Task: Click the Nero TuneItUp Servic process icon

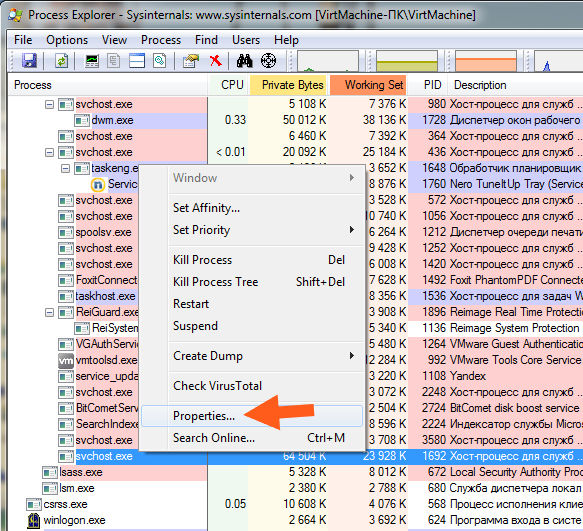Action: point(98,184)
